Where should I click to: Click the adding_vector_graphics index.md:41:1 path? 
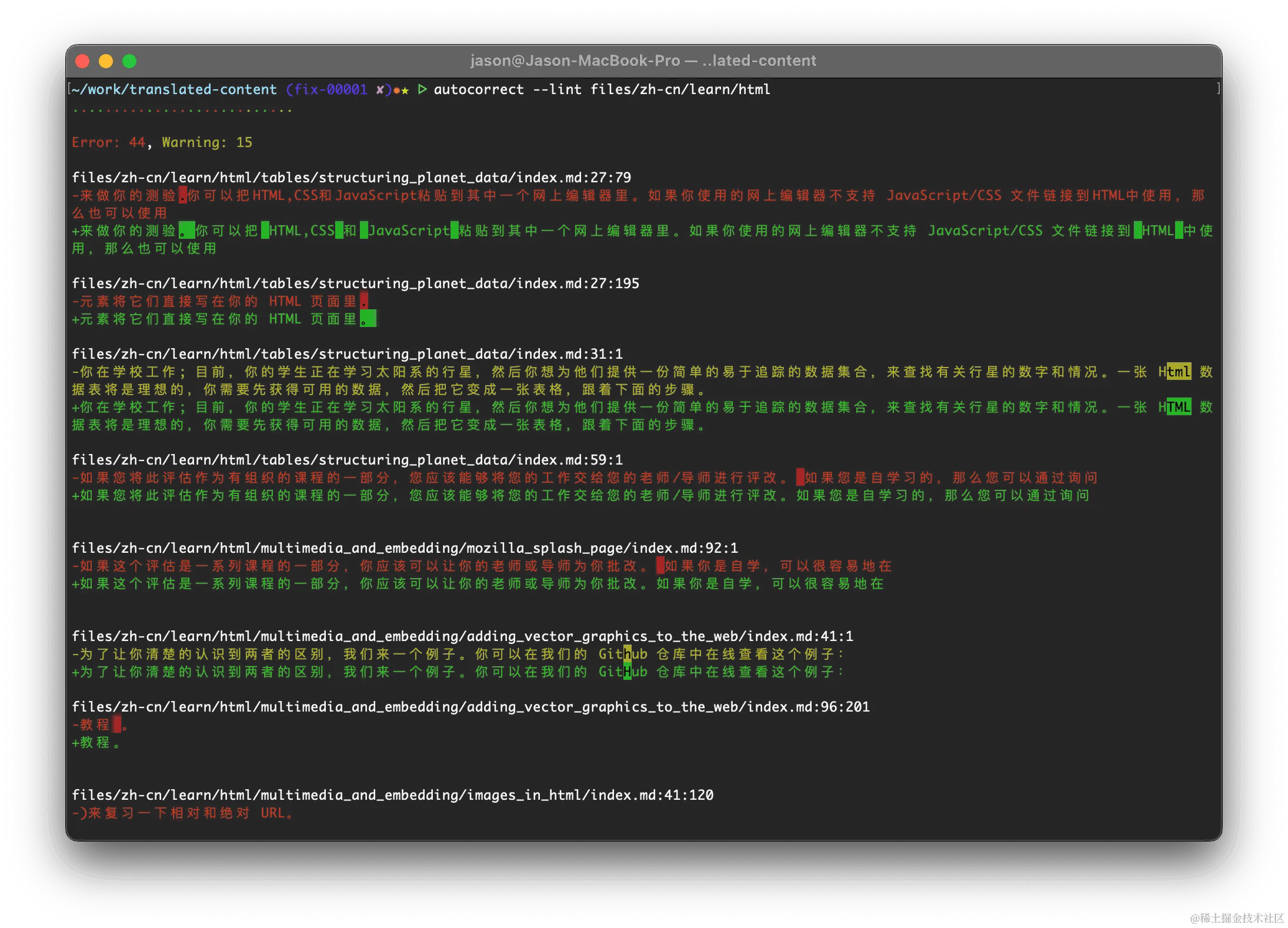click(462, 636)
